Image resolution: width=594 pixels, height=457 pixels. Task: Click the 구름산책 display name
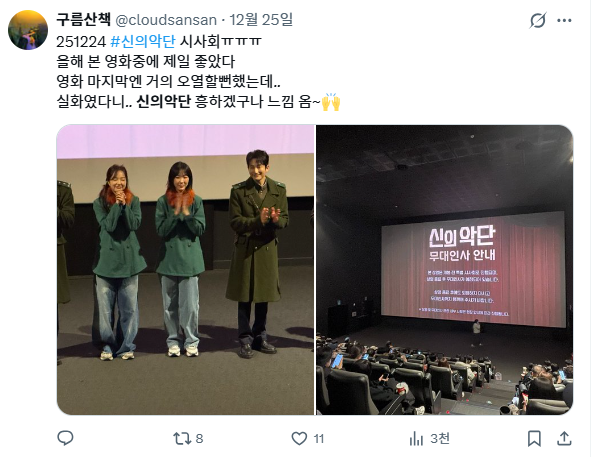click(x=83, y=19)
